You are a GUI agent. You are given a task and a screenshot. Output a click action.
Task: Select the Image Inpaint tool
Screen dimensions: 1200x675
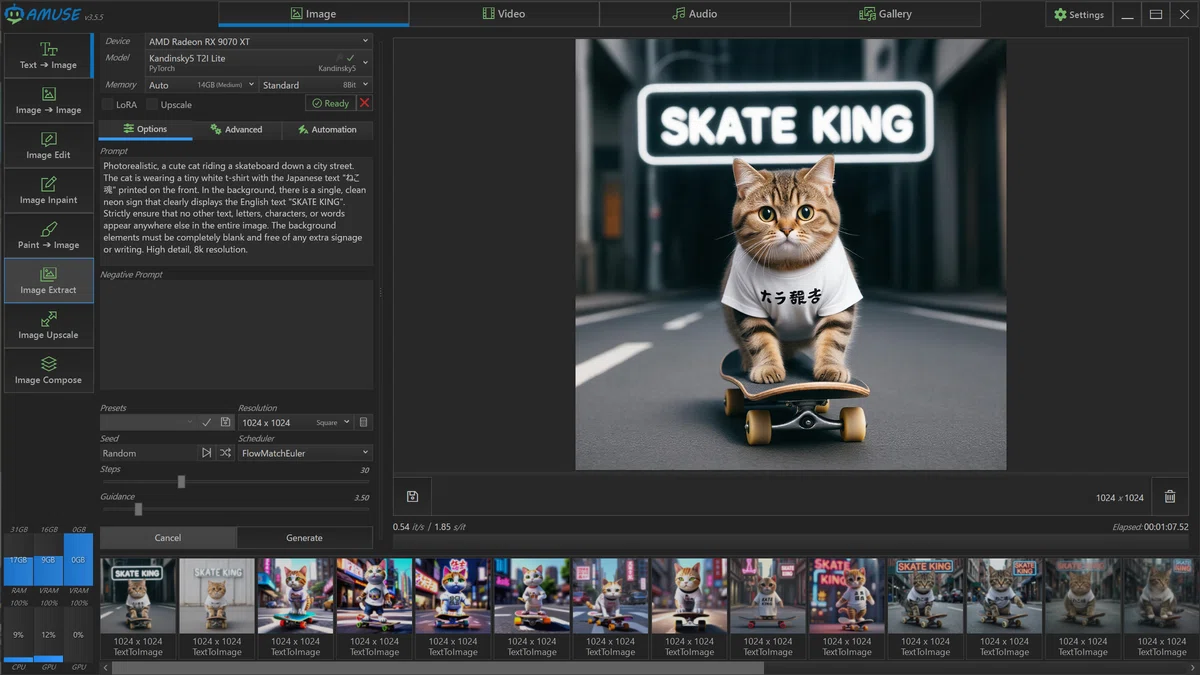tap(48, 191)
